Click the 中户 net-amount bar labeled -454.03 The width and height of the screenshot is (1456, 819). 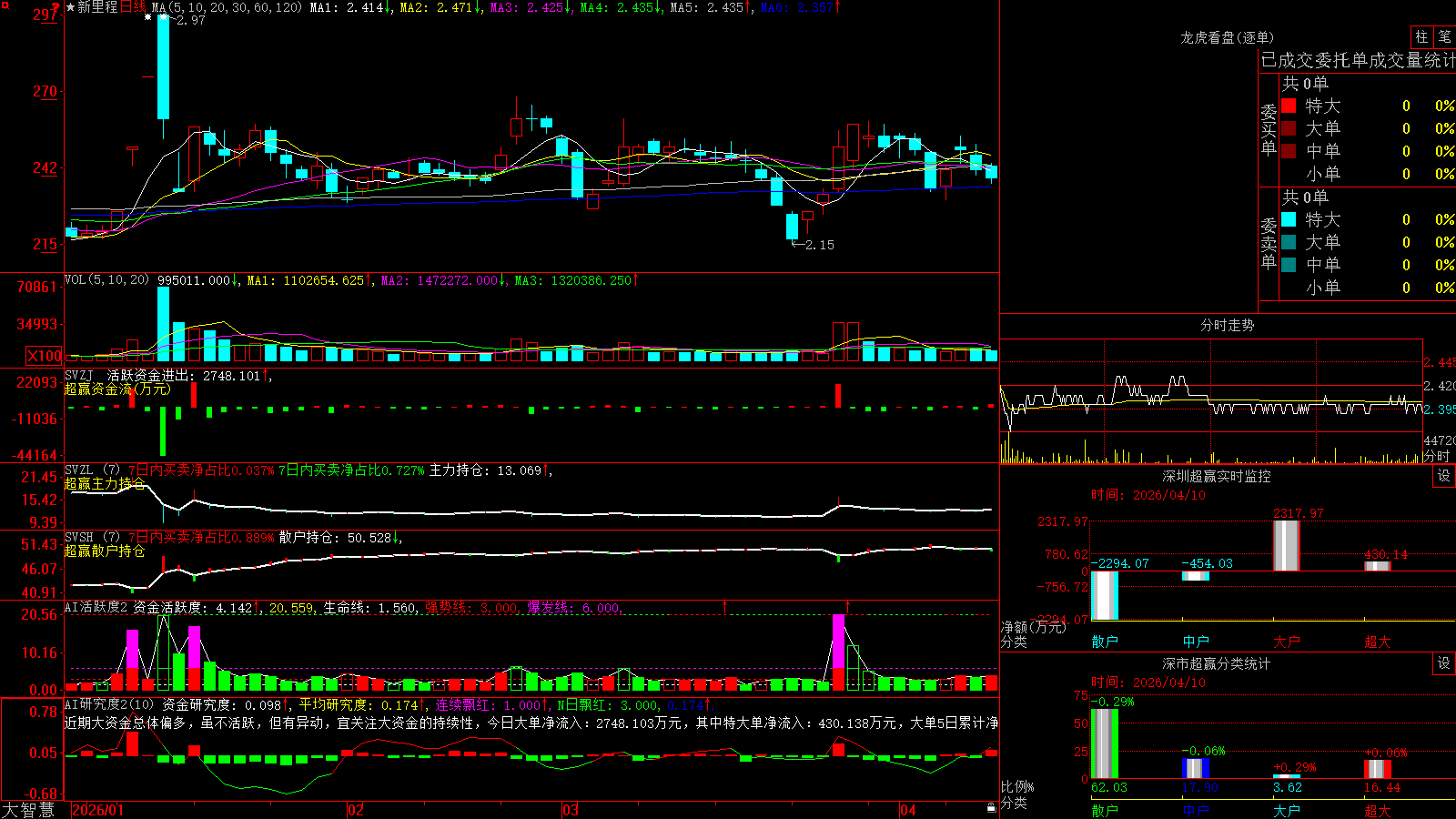click(1196, 576)
